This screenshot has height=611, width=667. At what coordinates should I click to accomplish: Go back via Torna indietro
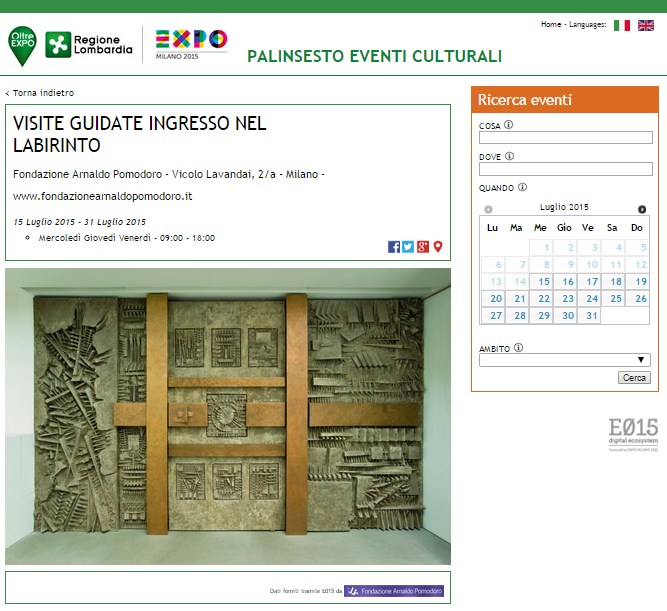40,93
